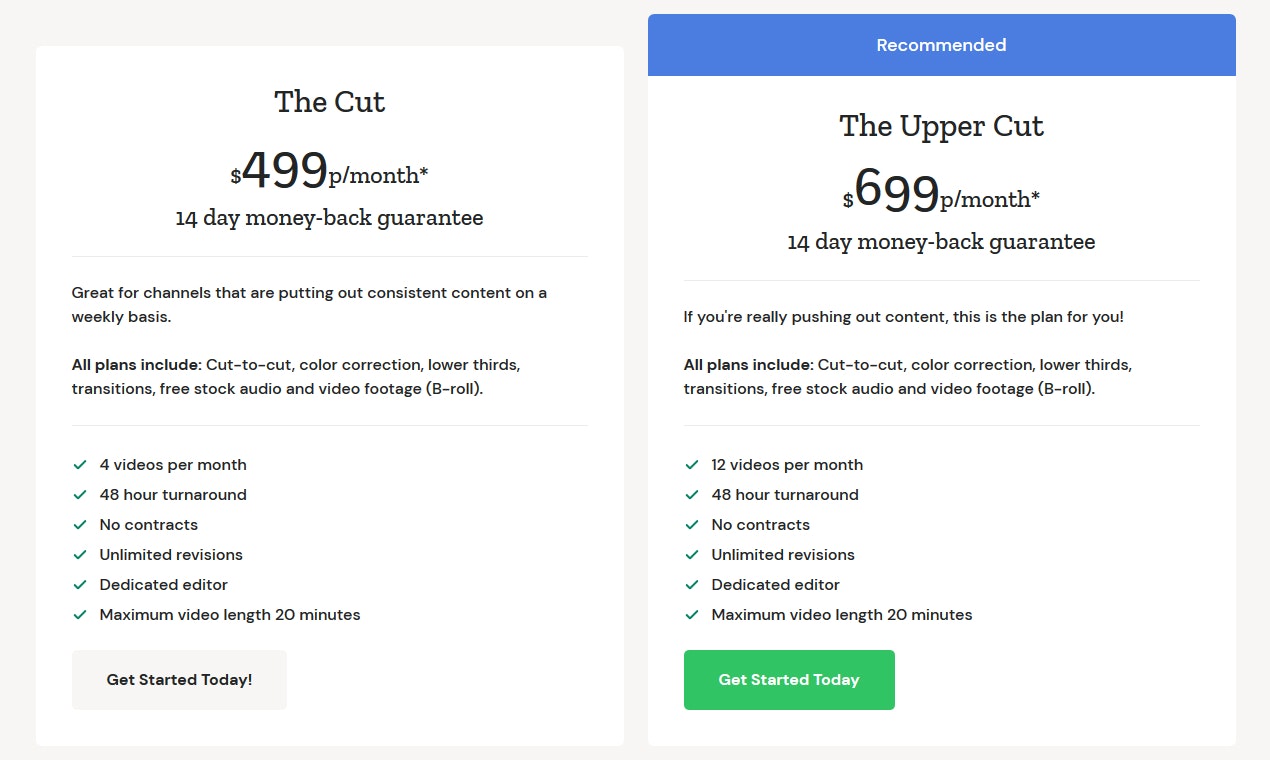Click The Upper Cut plan heading
1270x760 pixels.
(x=942, y=126)
